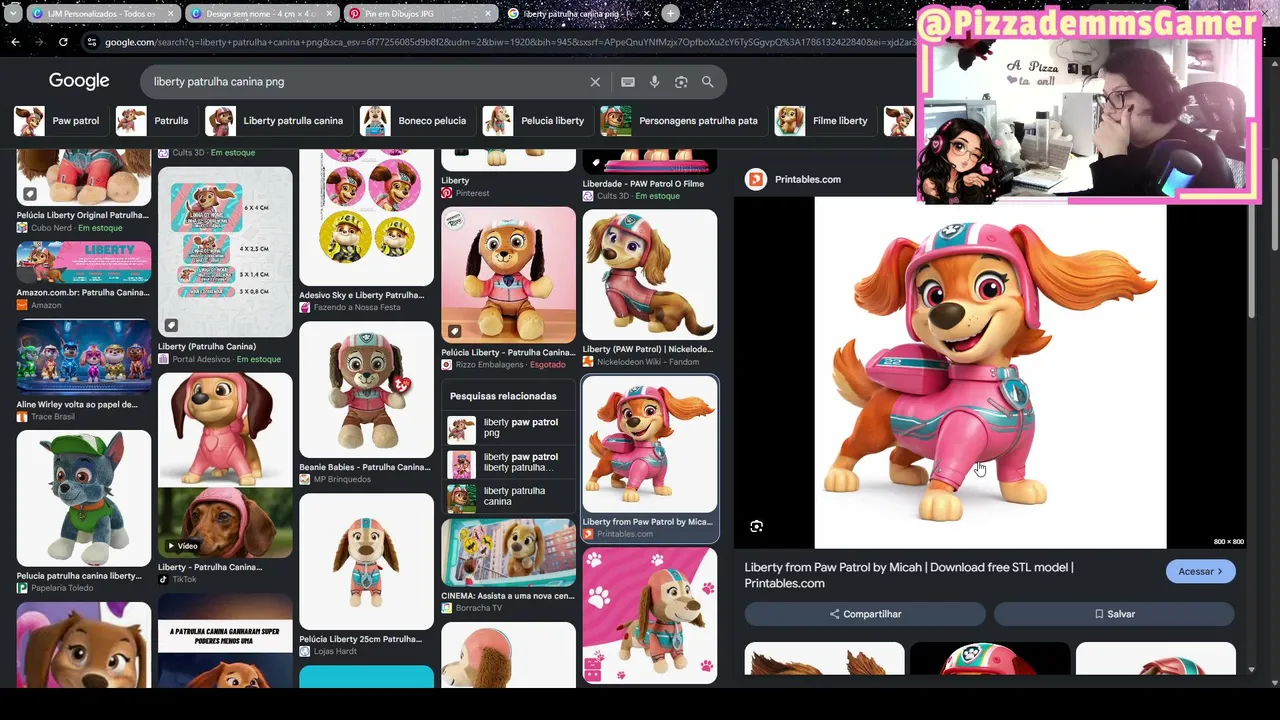1280x720 pixels.
Task: Share the image via Compartilhar
Action: pos(865,614)
